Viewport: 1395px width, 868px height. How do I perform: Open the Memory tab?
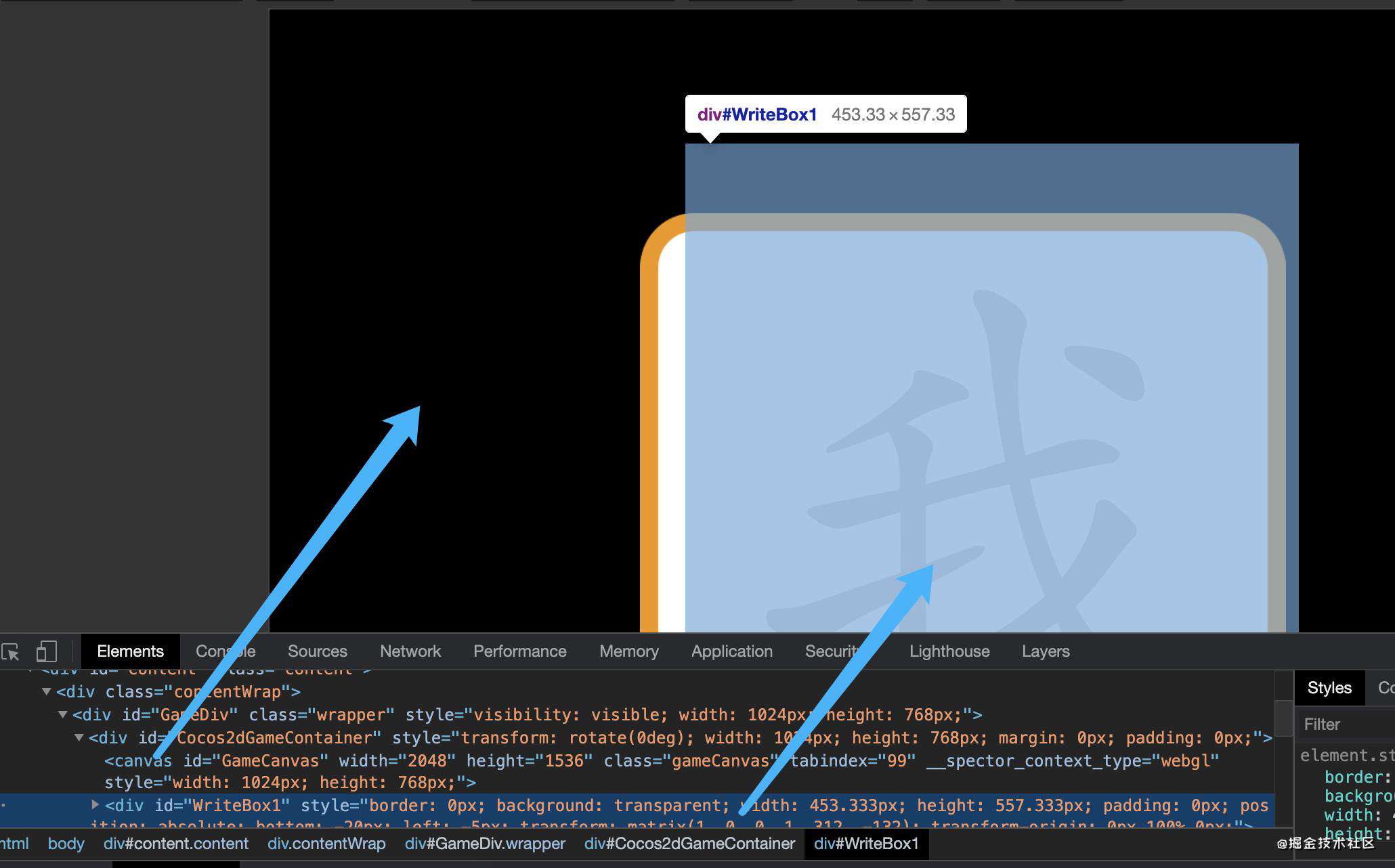point(629,651)
